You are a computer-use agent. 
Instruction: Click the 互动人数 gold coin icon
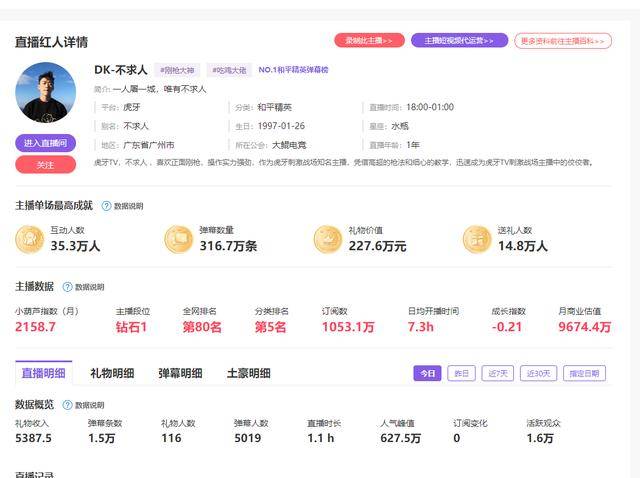coord(29,239)
